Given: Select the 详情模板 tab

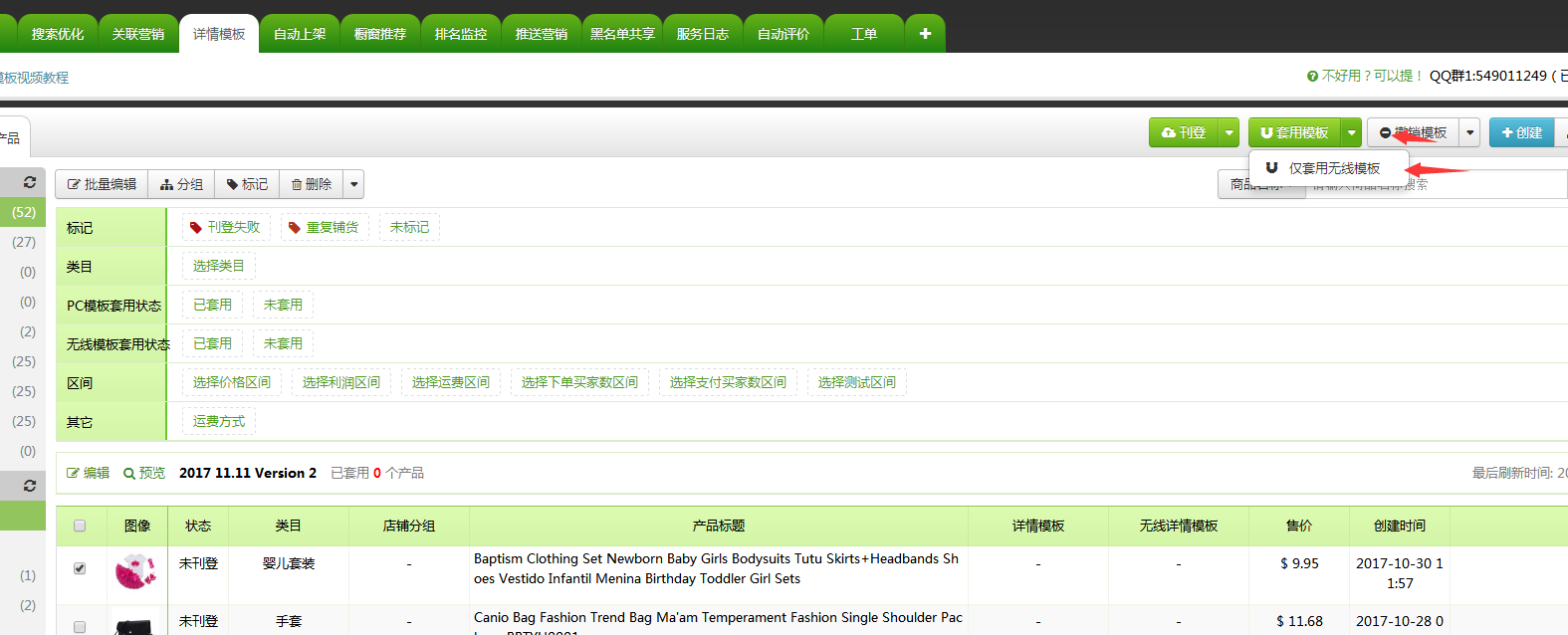Looking at the screenshot, I should click(219, 34).
